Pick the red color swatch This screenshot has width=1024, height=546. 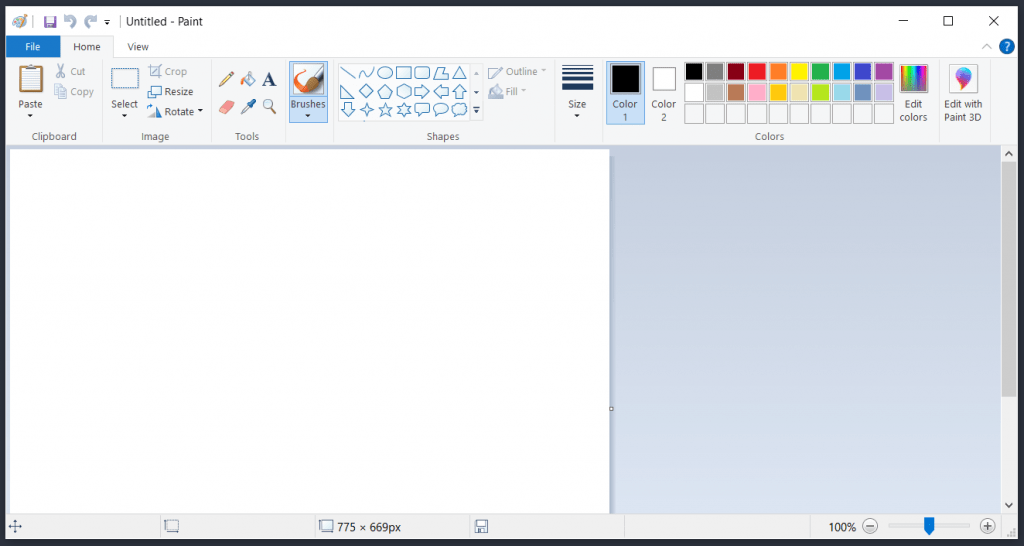pos(757,71)
